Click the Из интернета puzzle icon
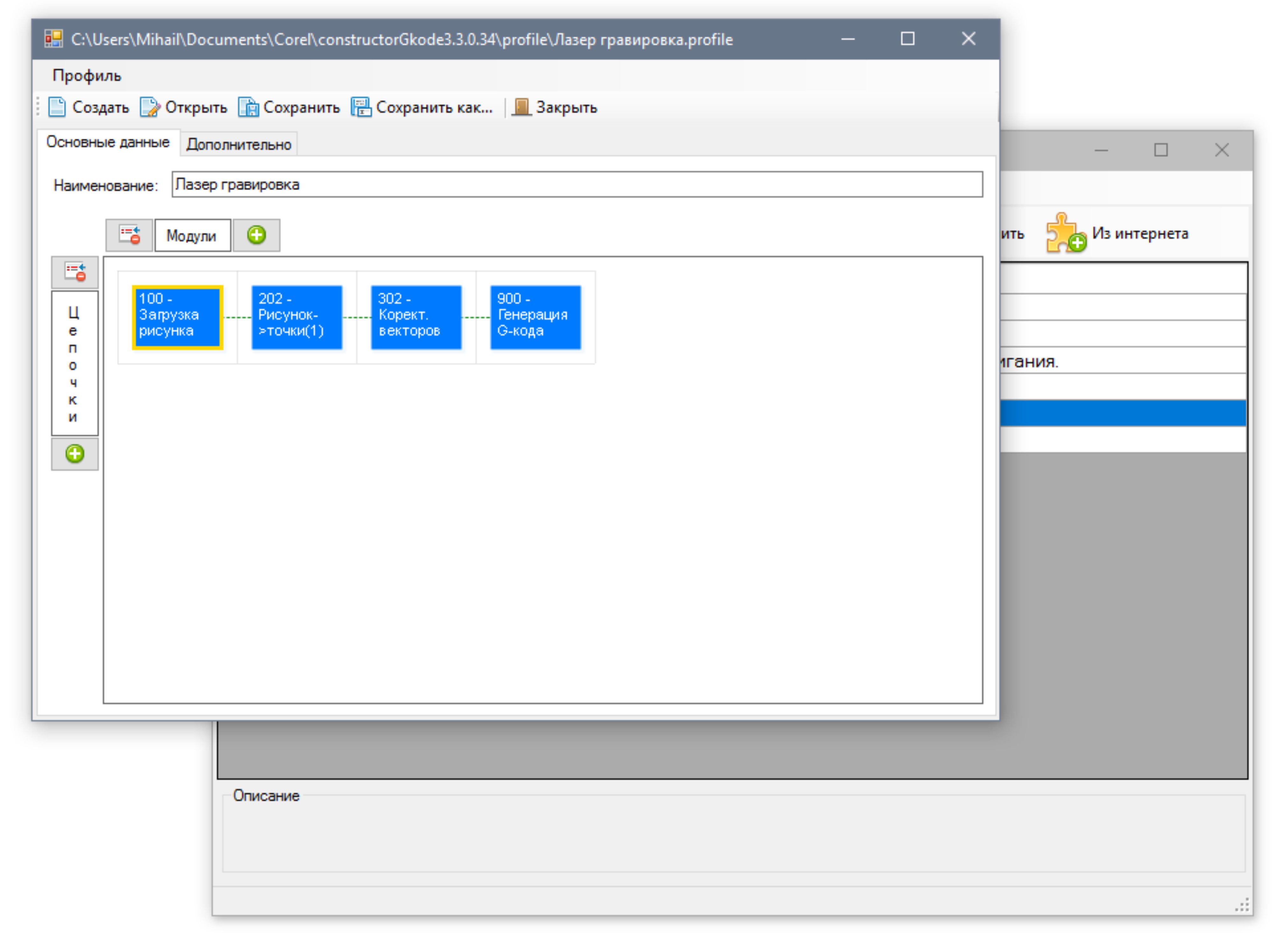Screen dimensions: 1276x952 coord(1064,233)
